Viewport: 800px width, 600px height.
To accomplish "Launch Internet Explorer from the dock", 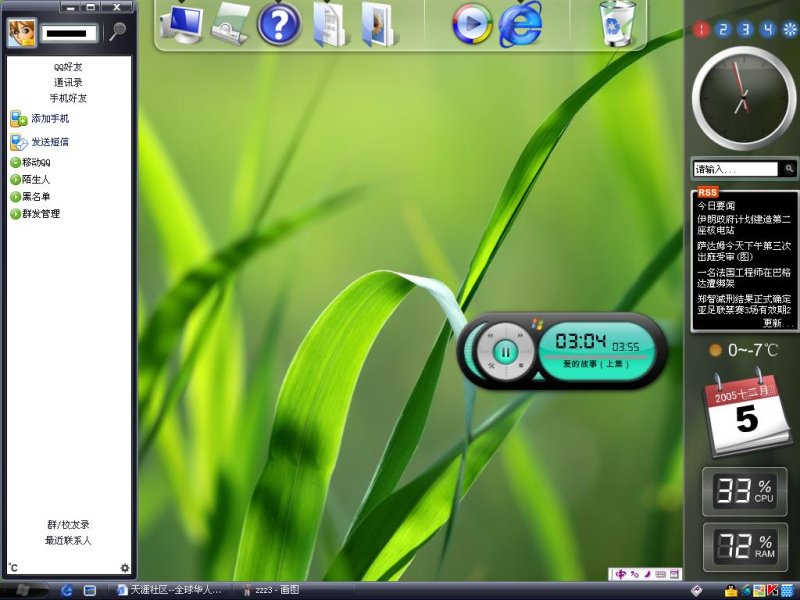I will 520,24.
